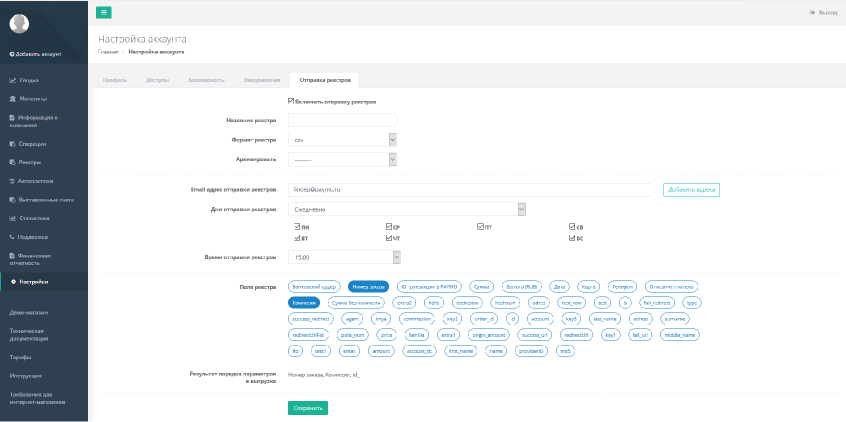Open the Время отправки реестров dropdown
Image resolution: width=846 pixels, height=422 pixels.
click(x=344, y=258)
